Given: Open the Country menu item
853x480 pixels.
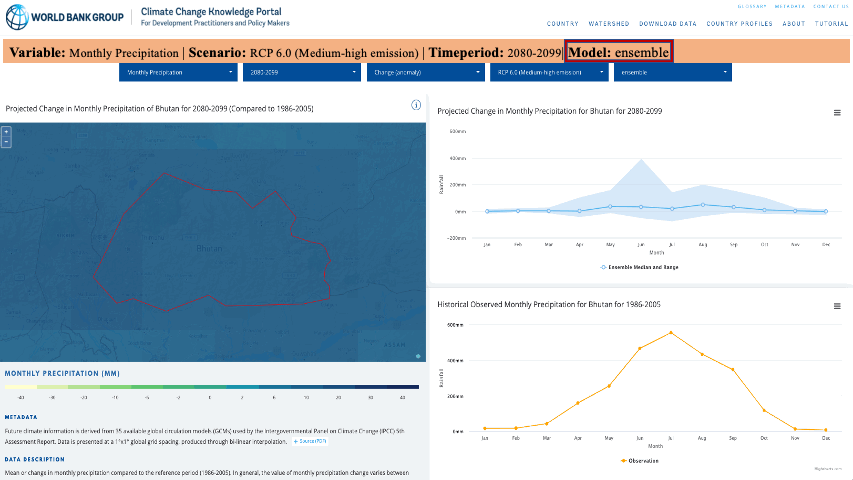Looking at the screenshot, I should tap(563, 23).
